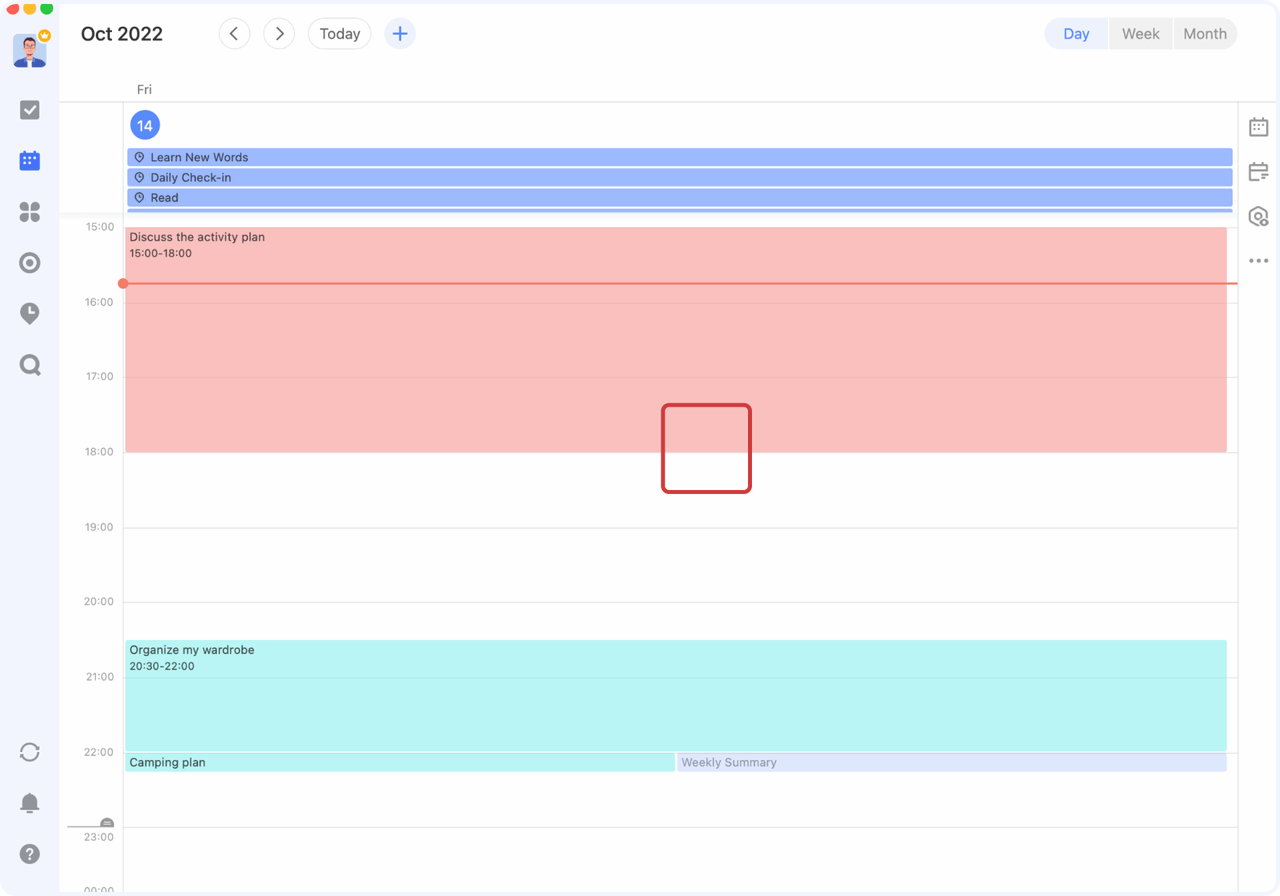This screenshot has height=896, width=1280.
Task: Click location pin icon on Learn New Words
Action: 140,157
